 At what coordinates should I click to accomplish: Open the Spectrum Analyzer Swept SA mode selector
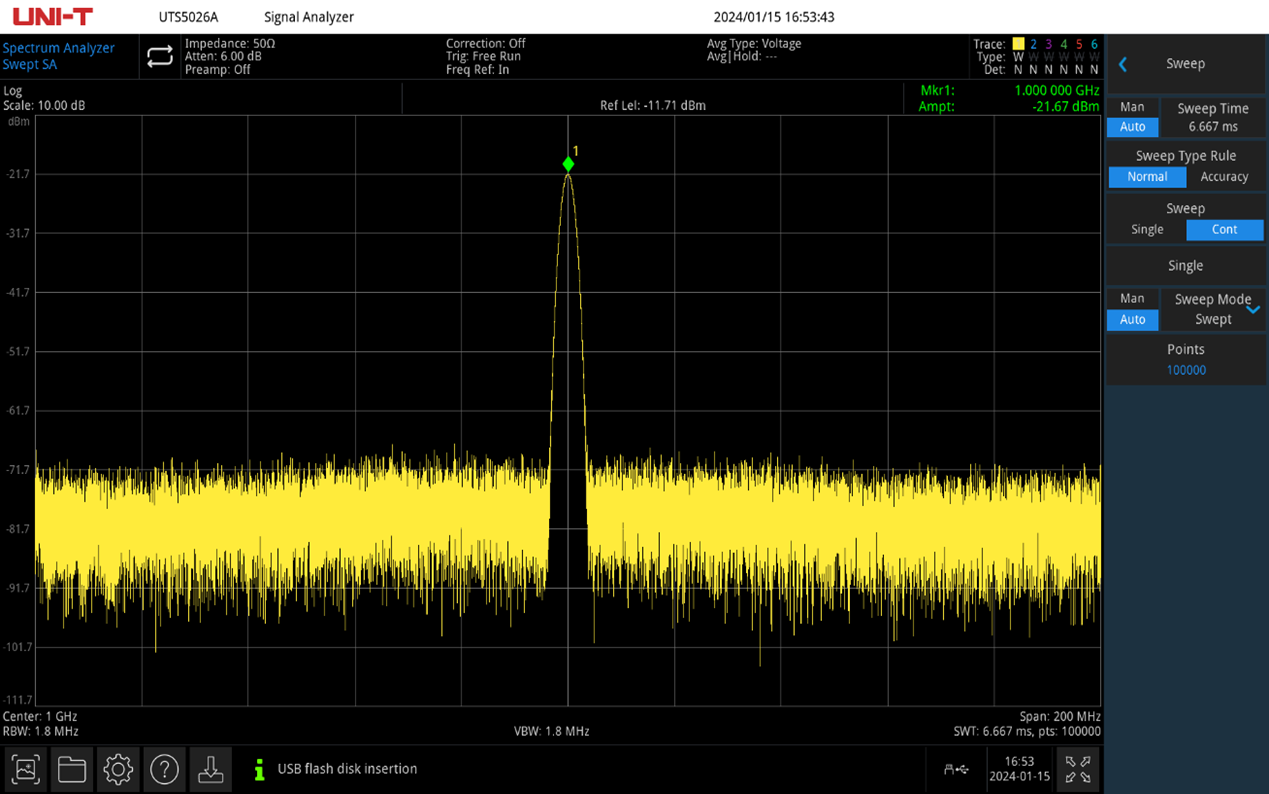[x=58, y=56]
